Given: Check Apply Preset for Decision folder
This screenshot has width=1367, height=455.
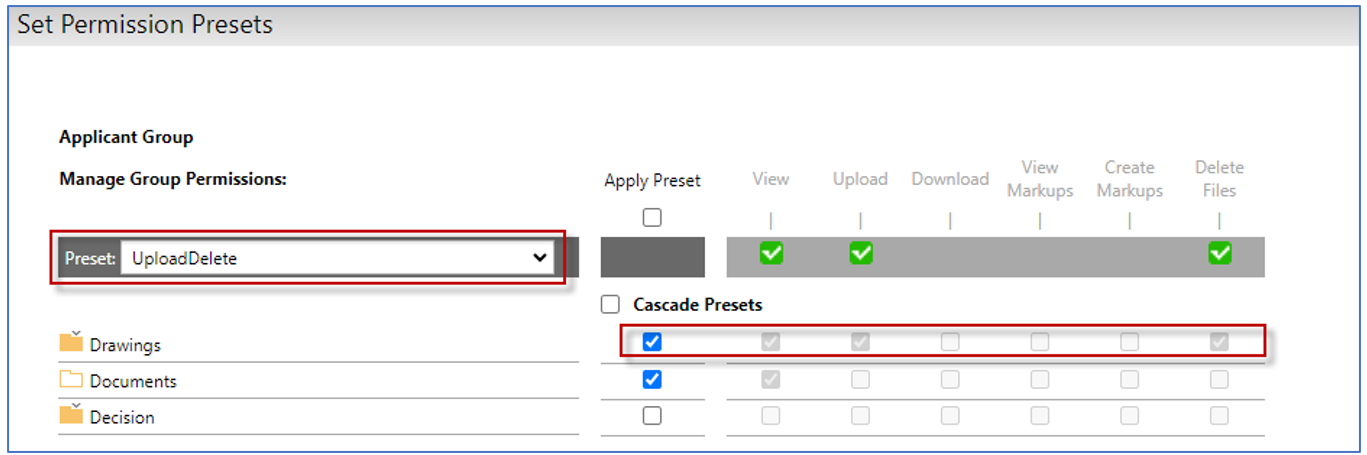Looking at the screenshot, I should 652,415.
